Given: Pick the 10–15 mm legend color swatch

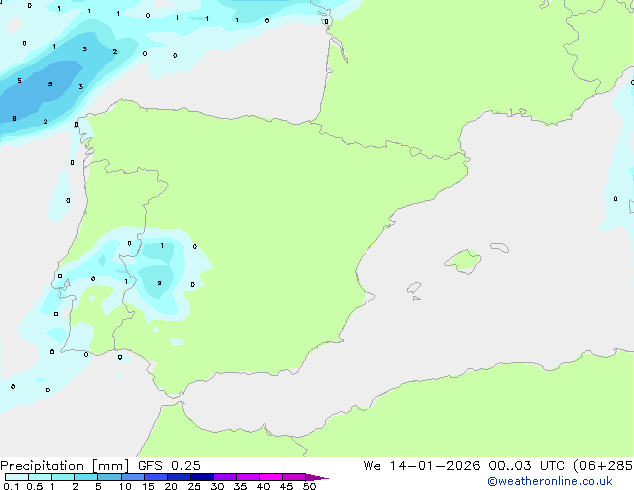Looking at the screenshot, I should [133, 477].
